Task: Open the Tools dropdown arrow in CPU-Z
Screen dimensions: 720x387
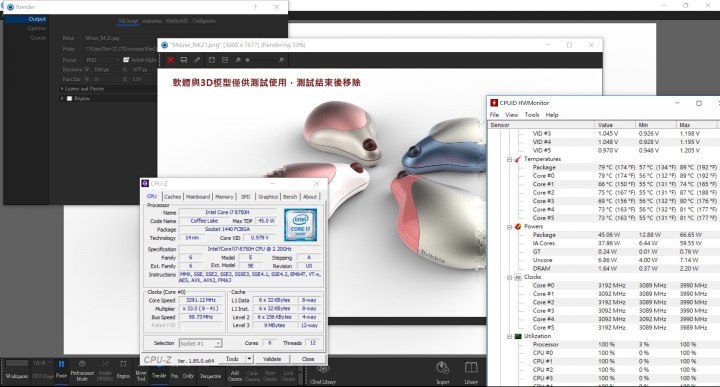Action: [249, 359]
